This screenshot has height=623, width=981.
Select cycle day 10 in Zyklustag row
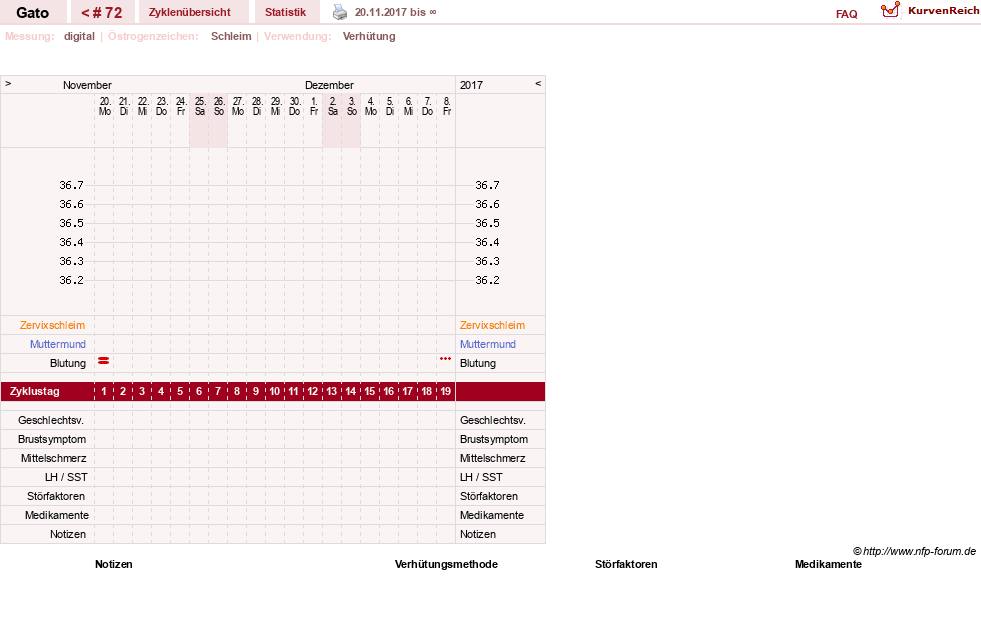tap(275, 392)
